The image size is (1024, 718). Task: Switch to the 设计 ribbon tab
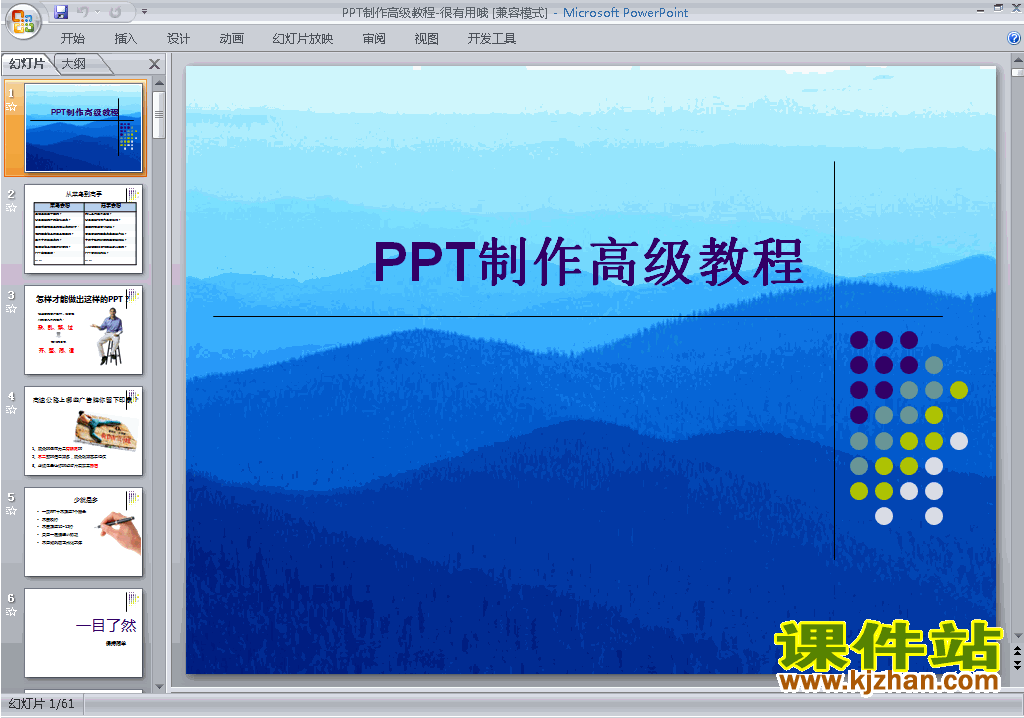(178, 39)
